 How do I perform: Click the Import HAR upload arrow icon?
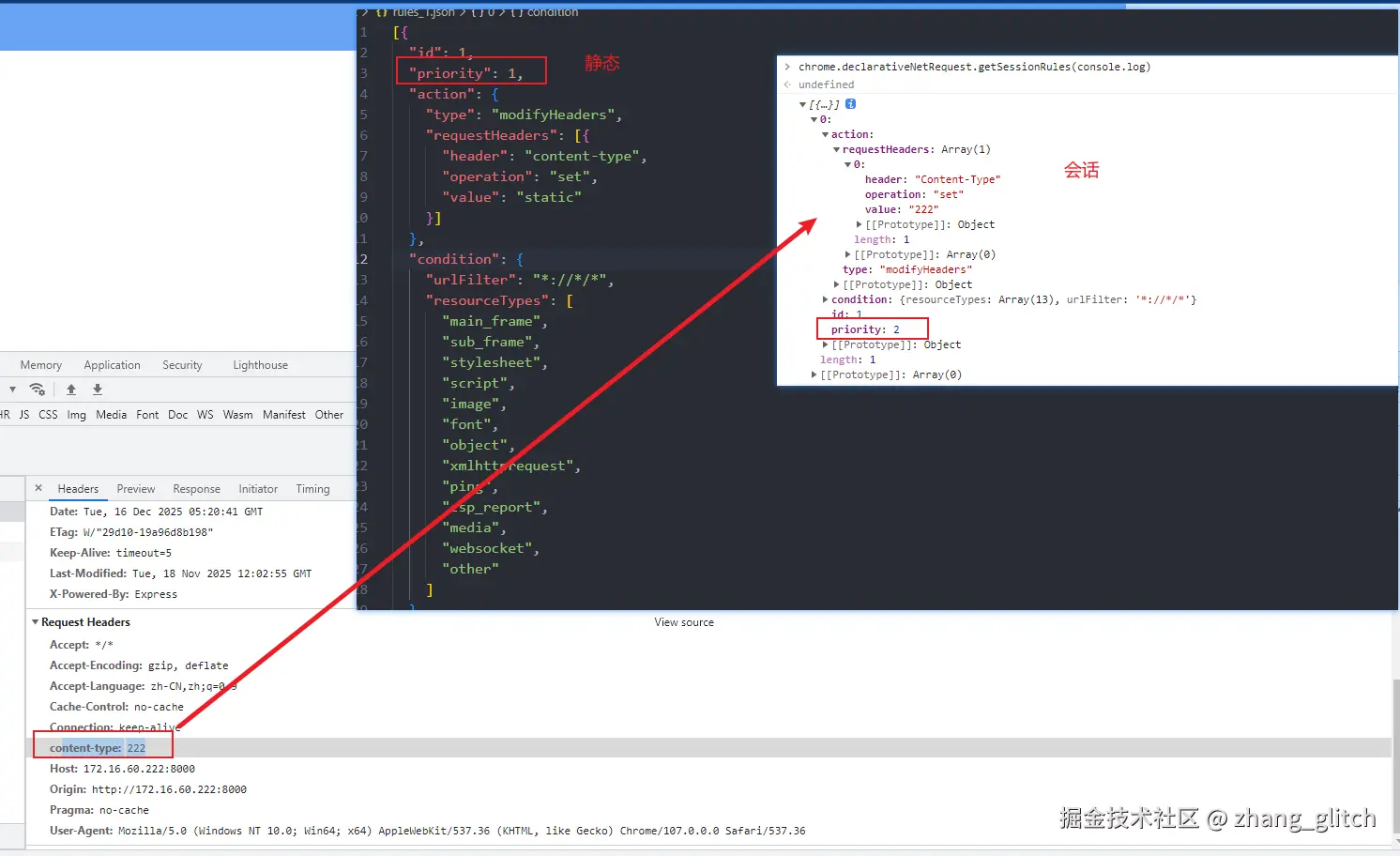(x=71, y=390)
